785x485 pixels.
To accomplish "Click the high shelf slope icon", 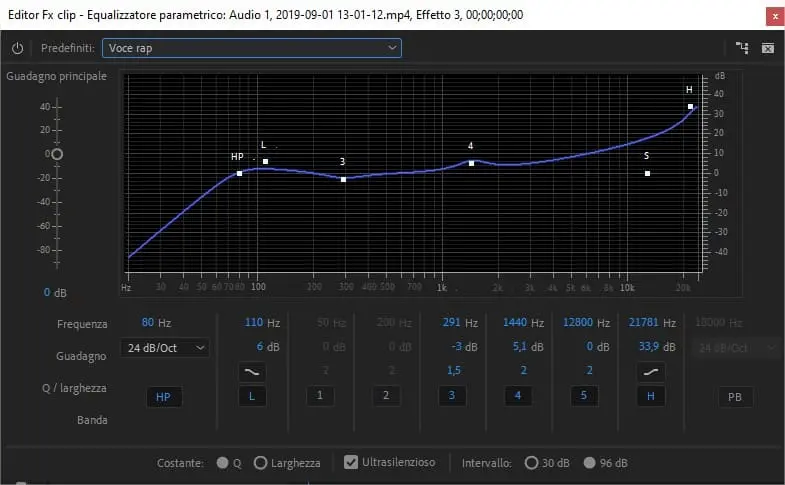I will tap(651, 372).
